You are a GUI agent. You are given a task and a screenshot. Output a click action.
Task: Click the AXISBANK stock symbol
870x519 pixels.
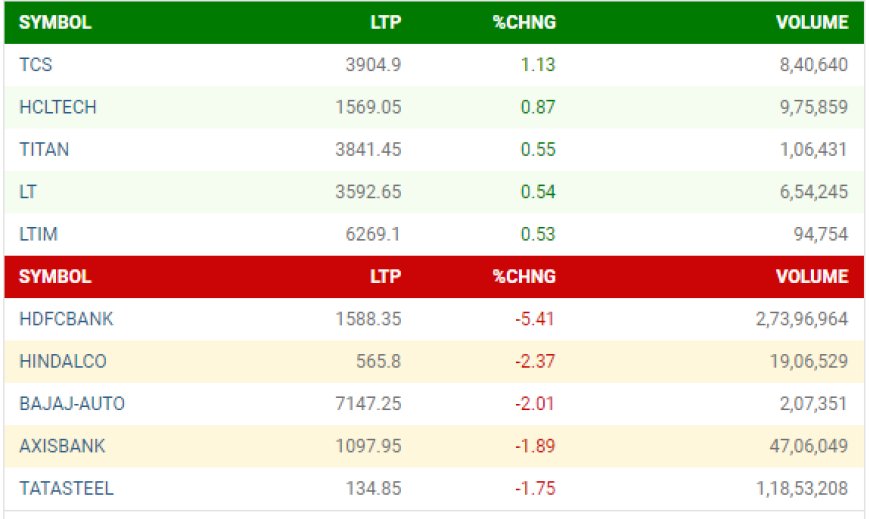click(62, 446)
